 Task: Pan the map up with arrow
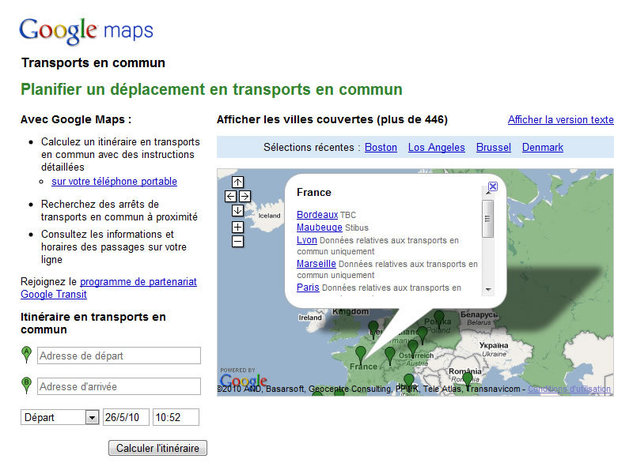click(x=237, y=182)
